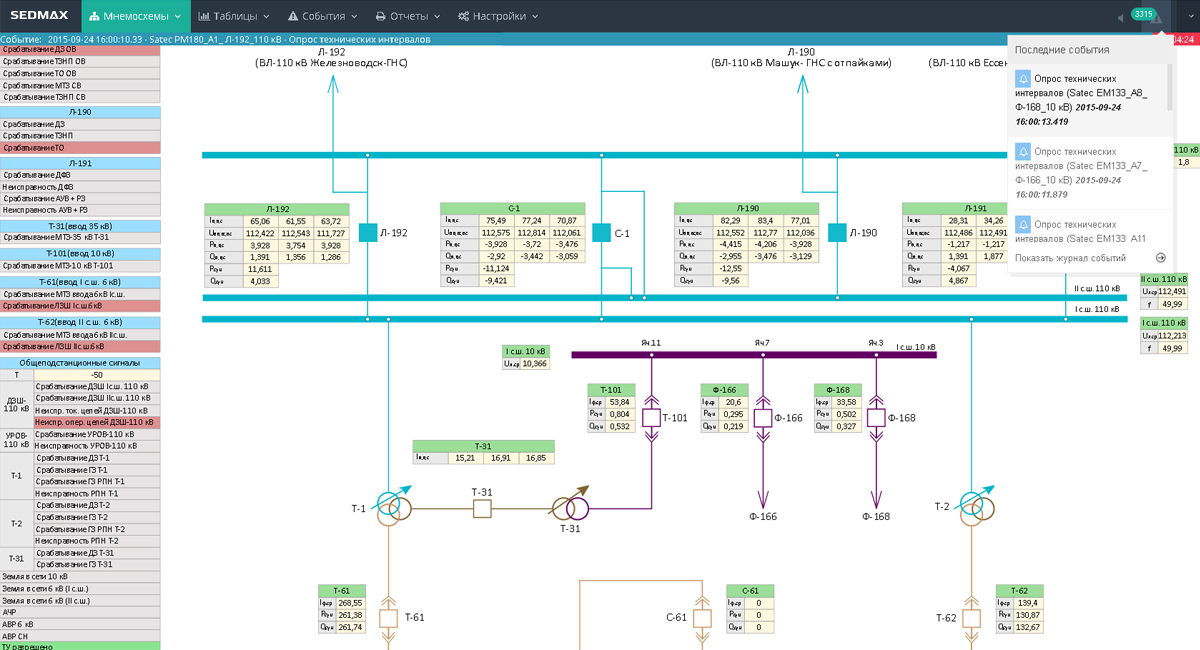The image size is (1200, 650).
Task: Click the alarm warning triangle icon
Action: click(x=1157, y=17)
